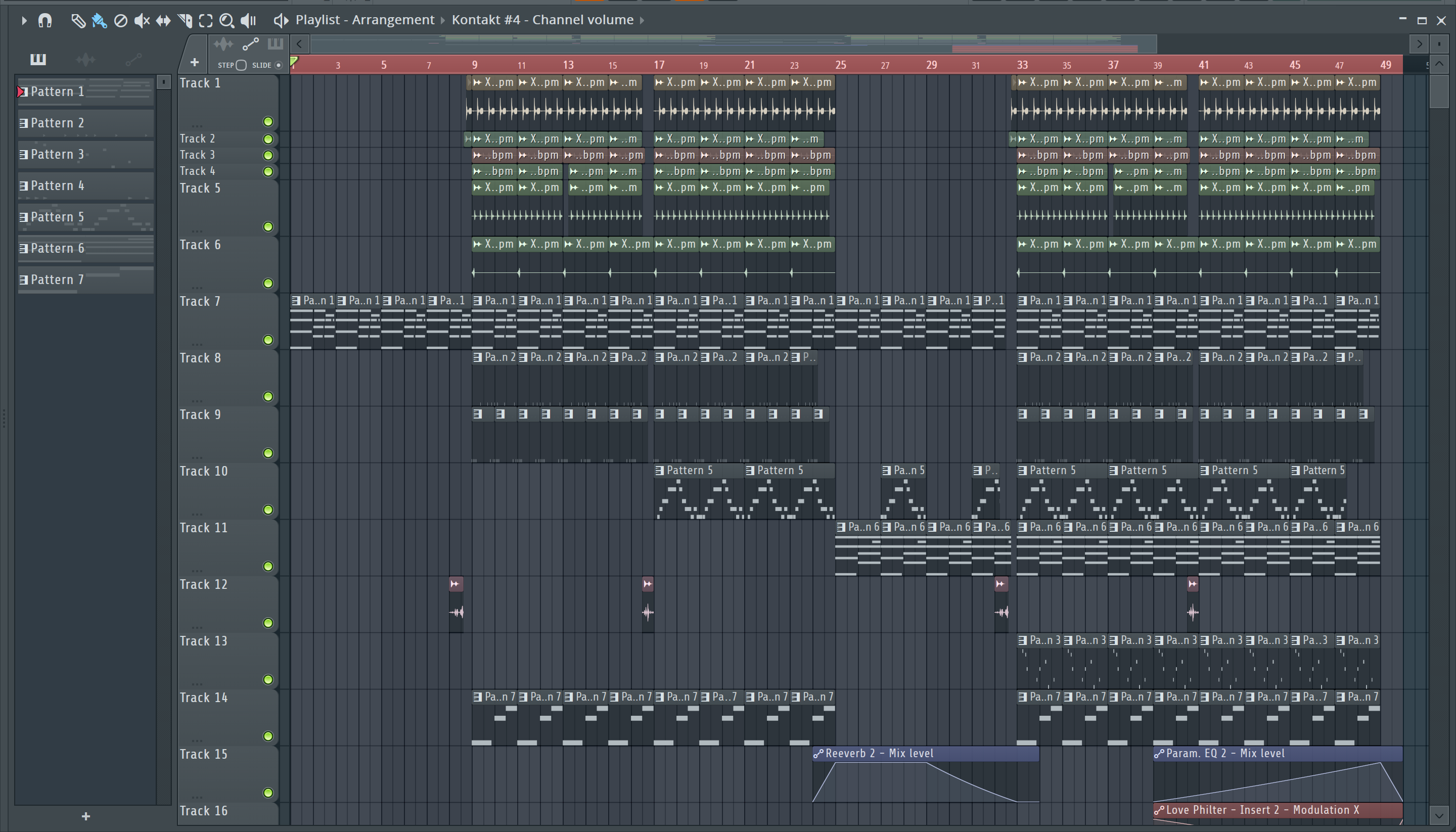Select Pattern 3 in the picker
1456x832 pixels.
[x=86, y=154]
